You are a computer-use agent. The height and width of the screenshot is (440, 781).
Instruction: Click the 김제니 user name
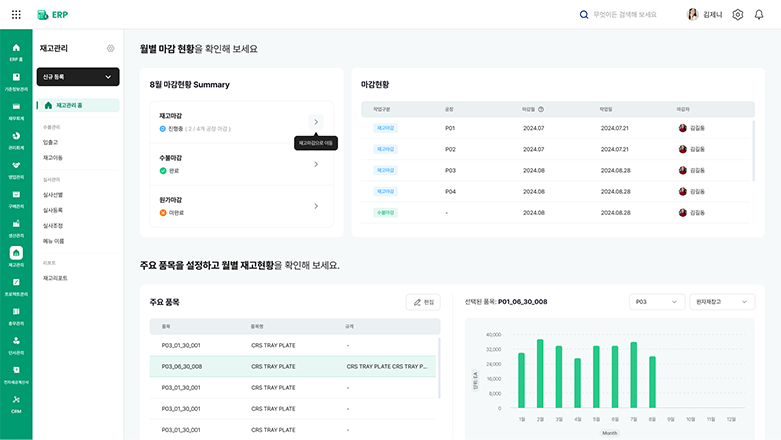pos(712,14)
